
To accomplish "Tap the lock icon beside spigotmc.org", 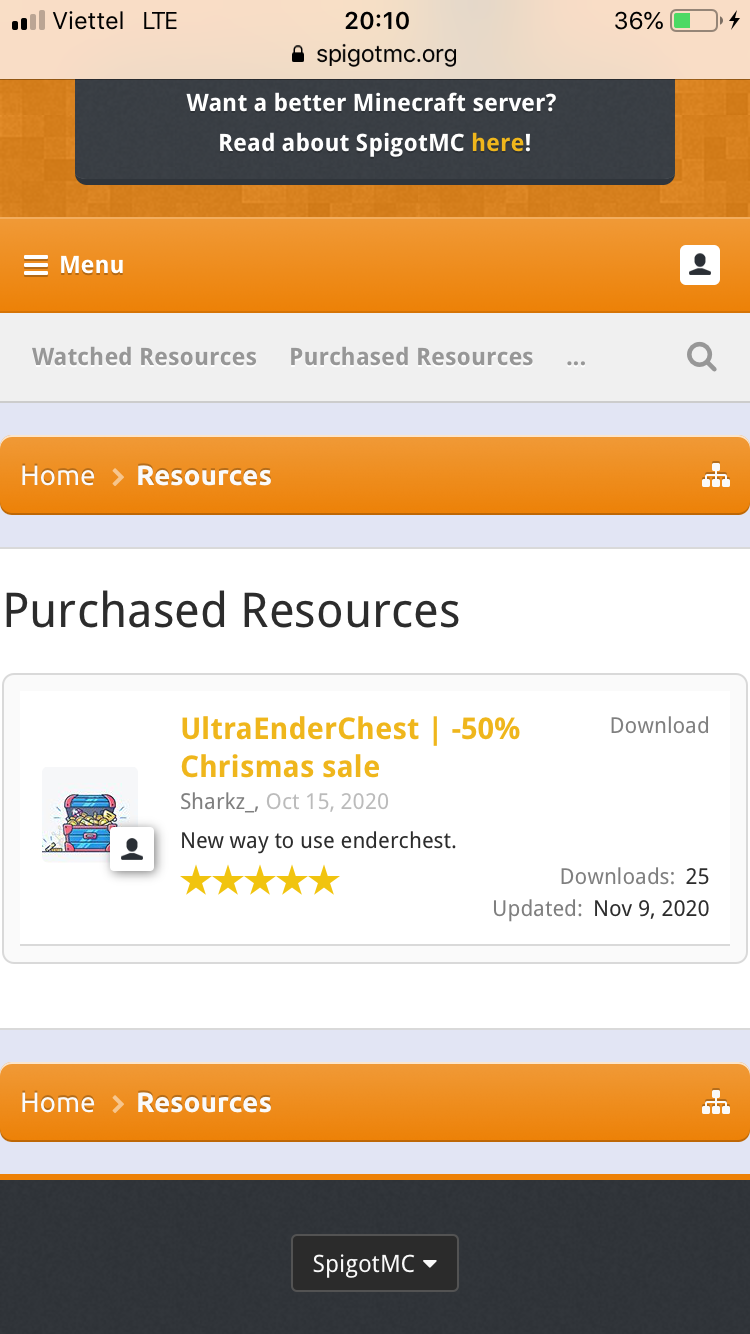I will click(297, 55).
